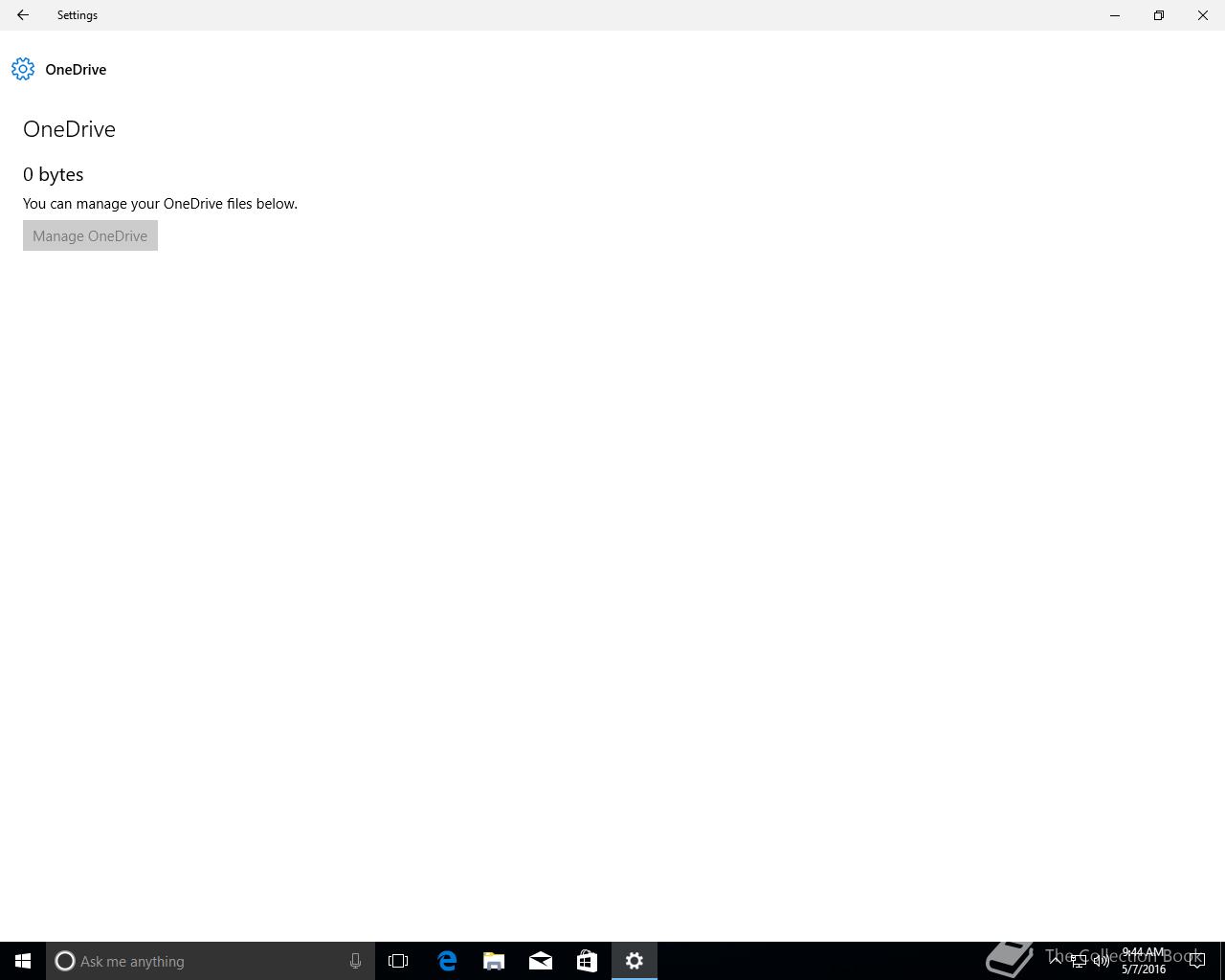Click the OneDrive page heading
Screen dimensions: 1225x980
[69, 129]
